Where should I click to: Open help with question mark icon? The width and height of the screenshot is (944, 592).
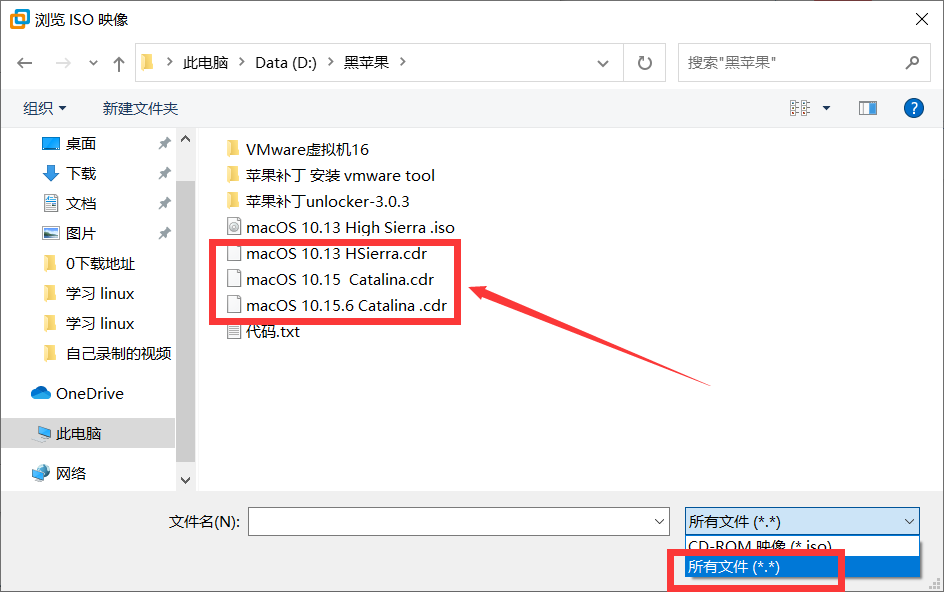pos(914,108)
